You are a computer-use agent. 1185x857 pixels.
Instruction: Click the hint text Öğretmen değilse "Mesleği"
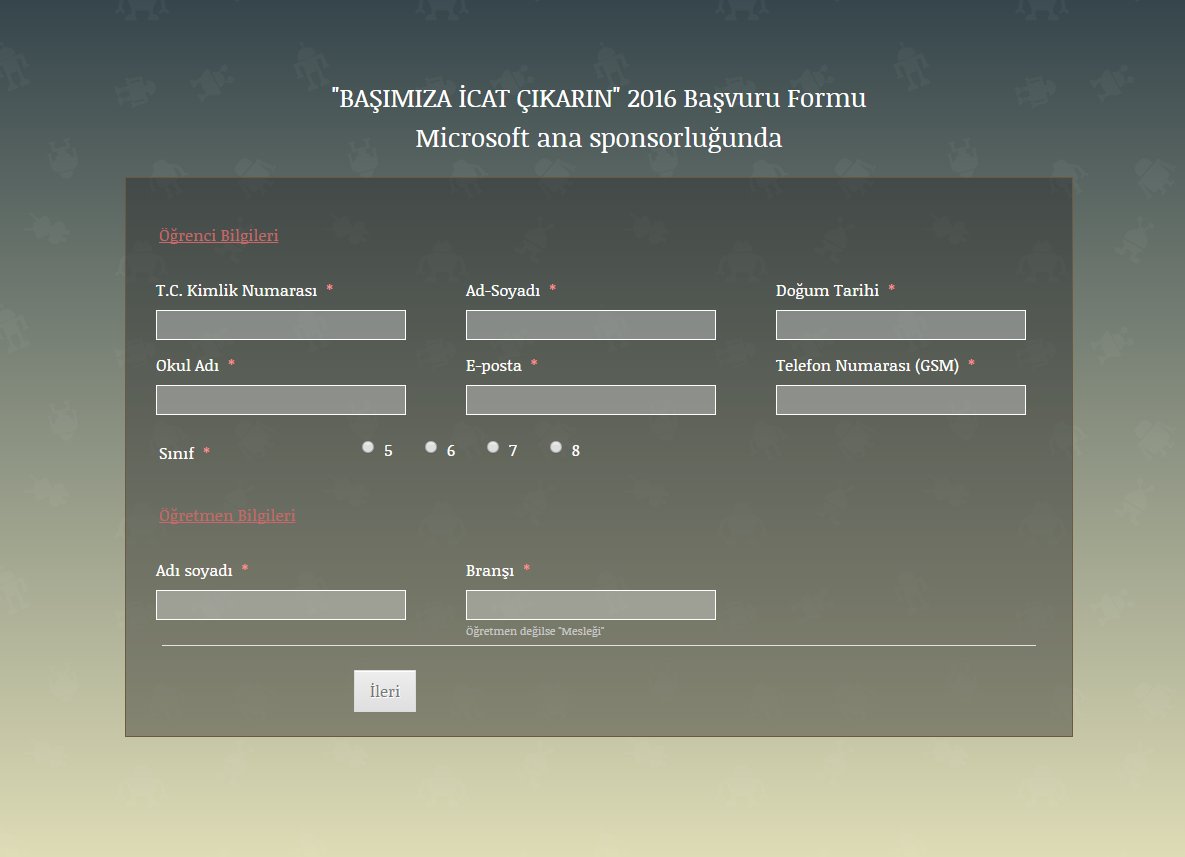coord(535,631)
